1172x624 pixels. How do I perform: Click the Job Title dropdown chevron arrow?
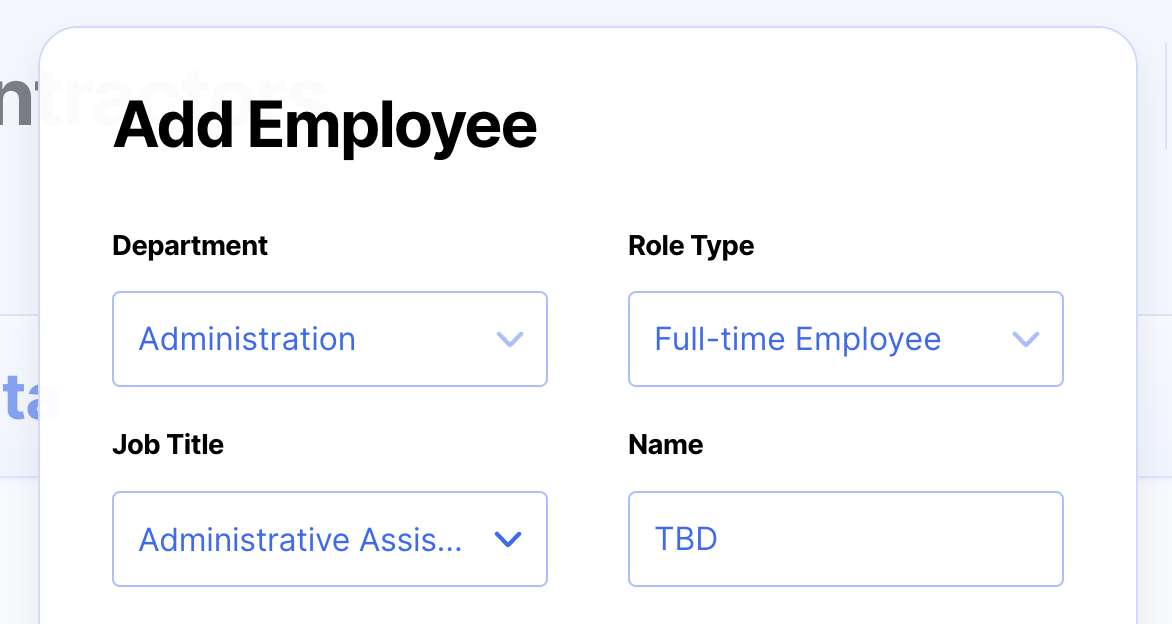(x=509, y=539)
